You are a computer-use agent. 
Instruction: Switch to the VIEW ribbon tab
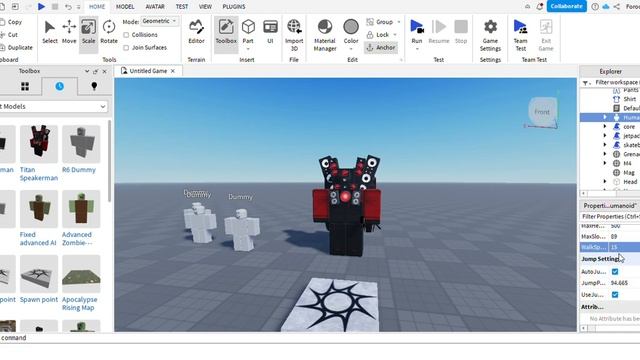[x=205, y=7]
